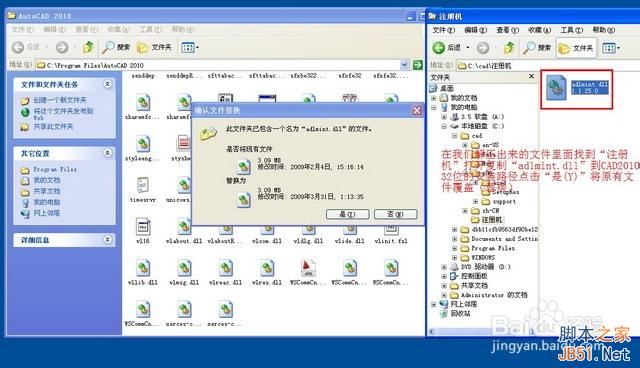The image size is (640, 368).
Task: Select the adlmint.dll file icon
Action: point(556,87)
